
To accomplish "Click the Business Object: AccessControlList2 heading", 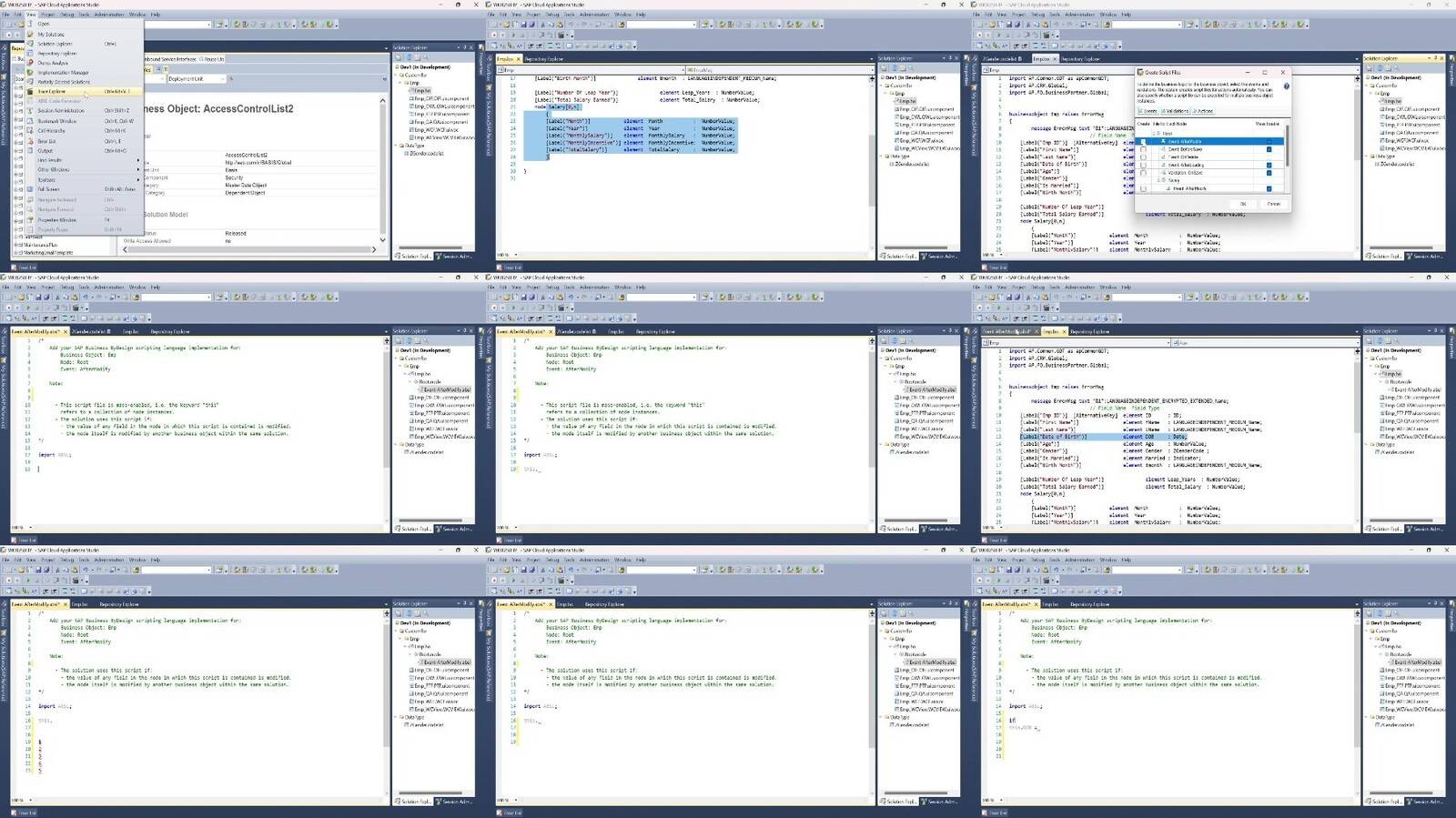I will coord(218,109).
